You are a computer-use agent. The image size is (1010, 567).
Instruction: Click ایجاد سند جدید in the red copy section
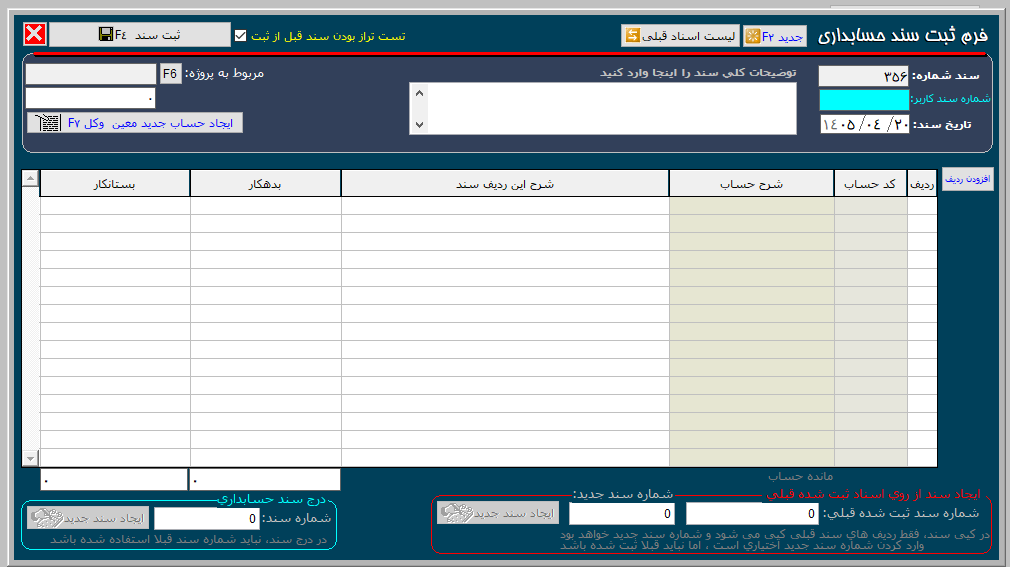click(x=498, y=513)
